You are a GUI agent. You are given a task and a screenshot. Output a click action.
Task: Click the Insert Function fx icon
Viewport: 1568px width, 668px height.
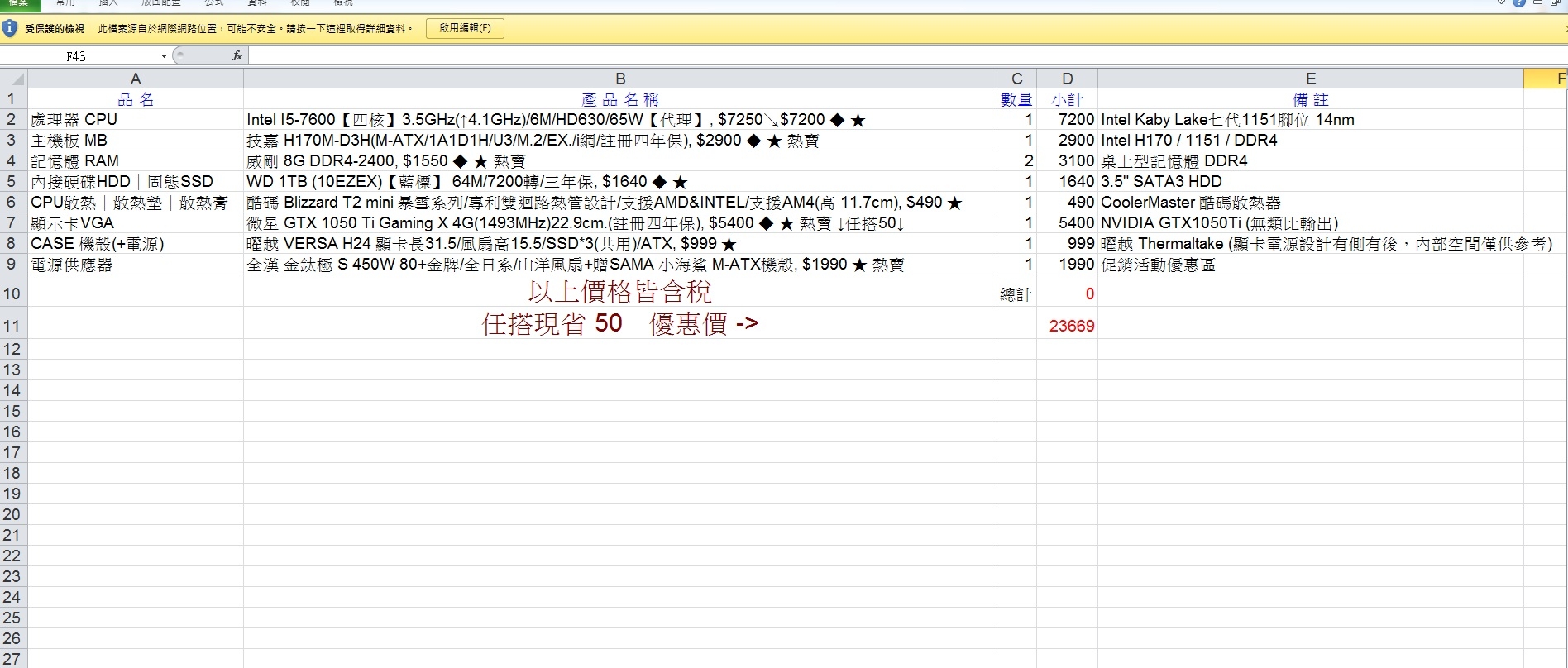[237, 55]
